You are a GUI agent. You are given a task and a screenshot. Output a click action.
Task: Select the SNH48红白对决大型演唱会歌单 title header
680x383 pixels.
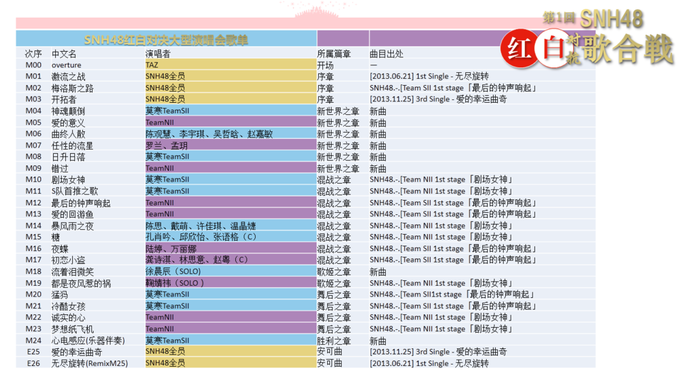click(x=166, y=40)
